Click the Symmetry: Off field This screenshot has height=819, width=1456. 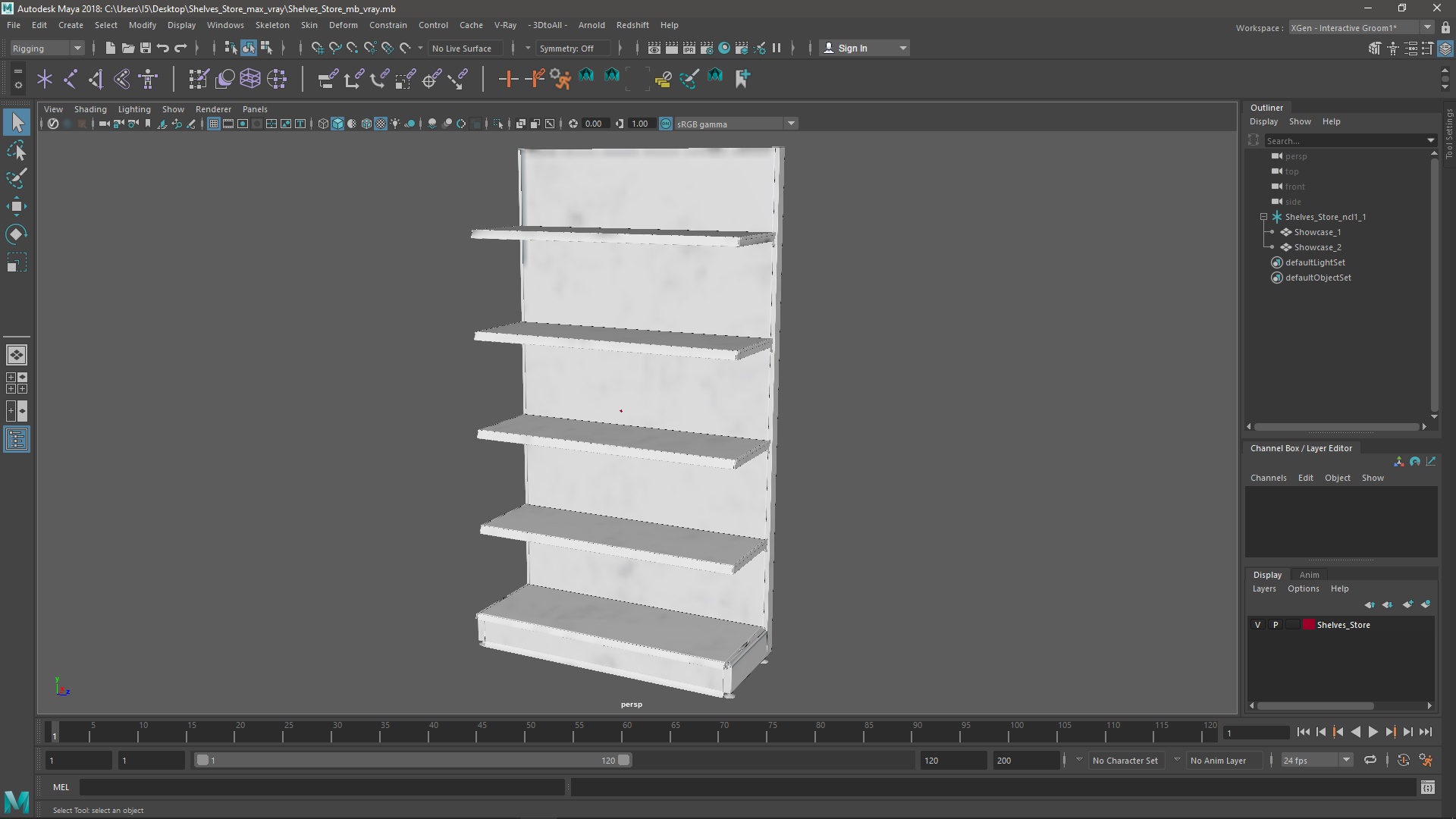tap(573, 48)
